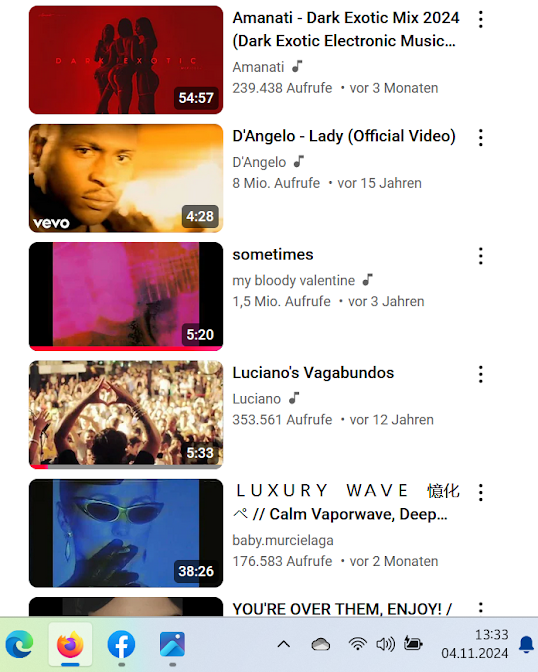Open three-dot menu for Luciano's Vagabundos

[481, 375]
